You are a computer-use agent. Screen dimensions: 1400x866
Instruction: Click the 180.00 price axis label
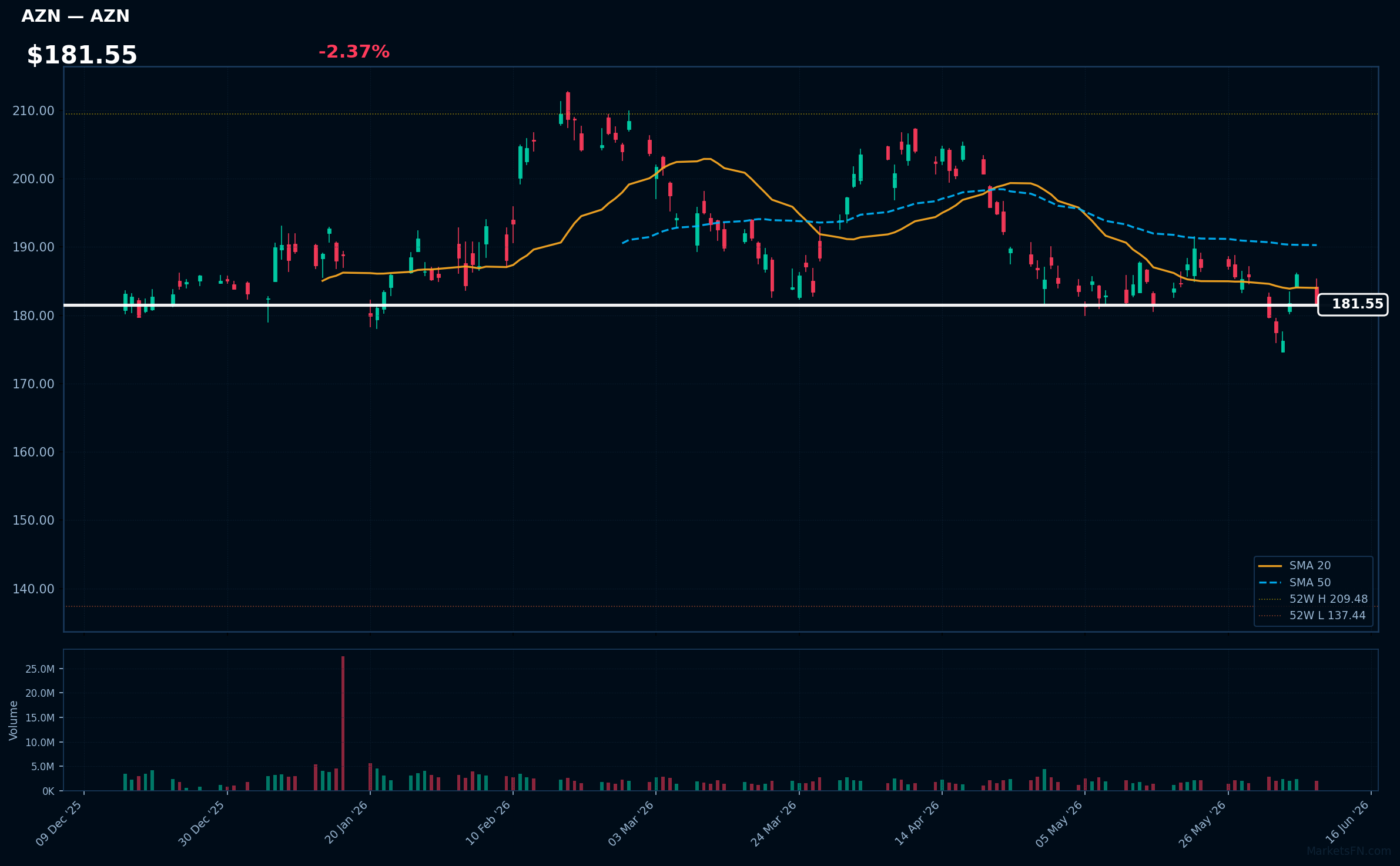(34, 315)
